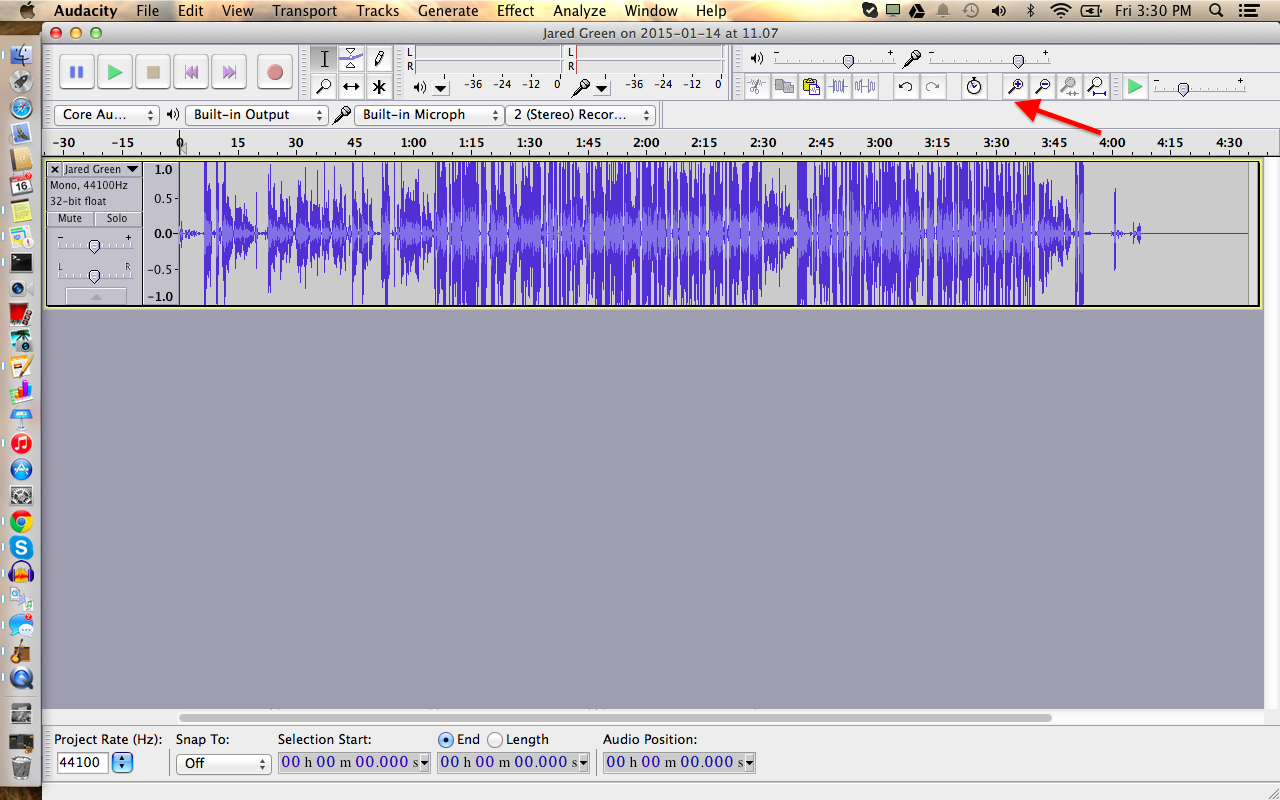Click the Project Rate input field
This screenshot has height=800, width=1280.
click(83, 763)
